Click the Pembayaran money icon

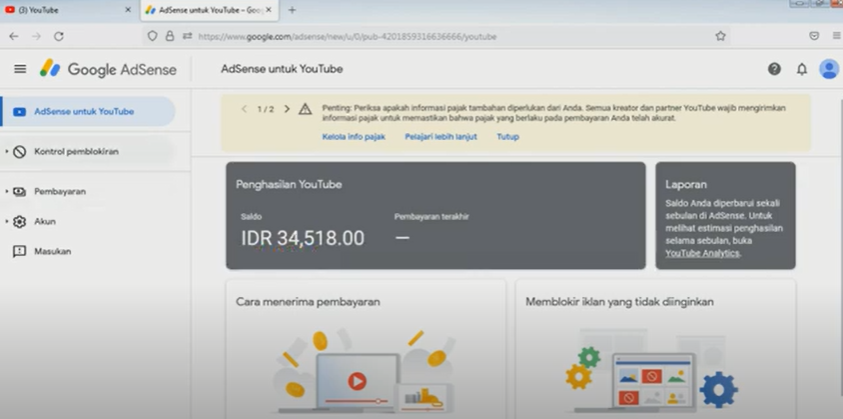19,191
